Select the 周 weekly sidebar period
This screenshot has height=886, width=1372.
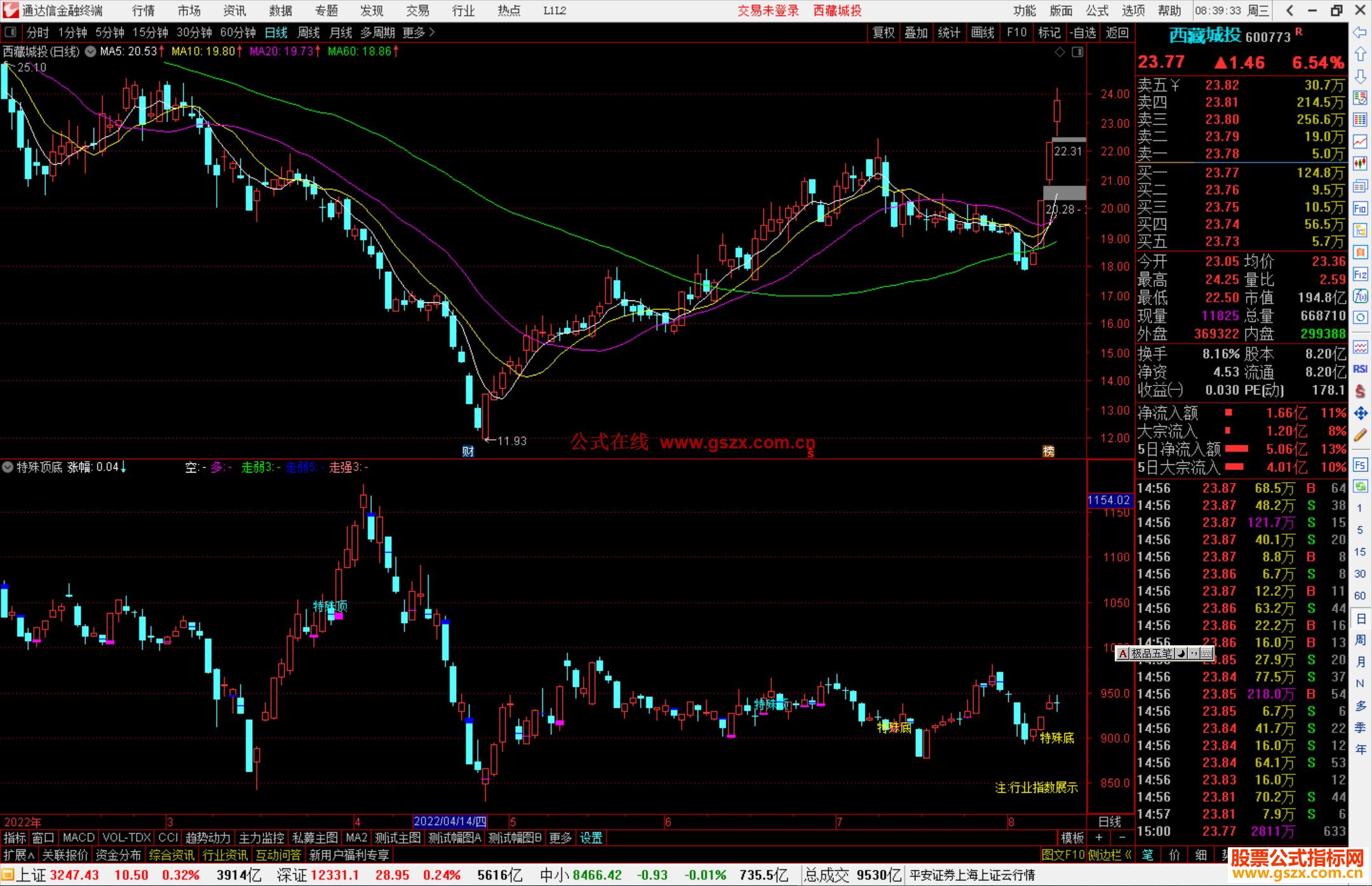(1360, 640)
